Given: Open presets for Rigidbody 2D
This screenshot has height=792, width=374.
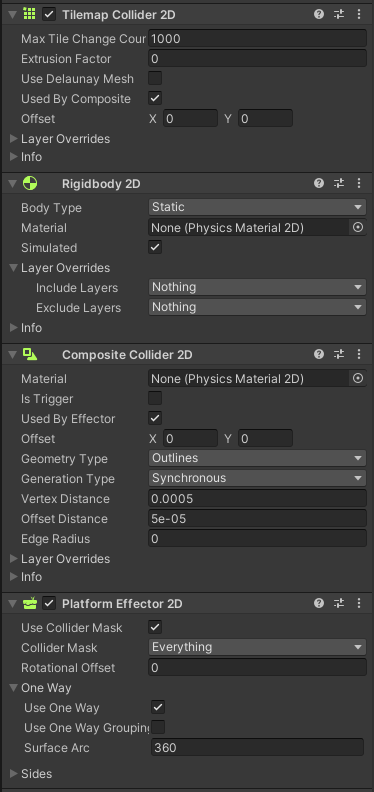Looking at the screenshot, I should click(x=339, y=183).
